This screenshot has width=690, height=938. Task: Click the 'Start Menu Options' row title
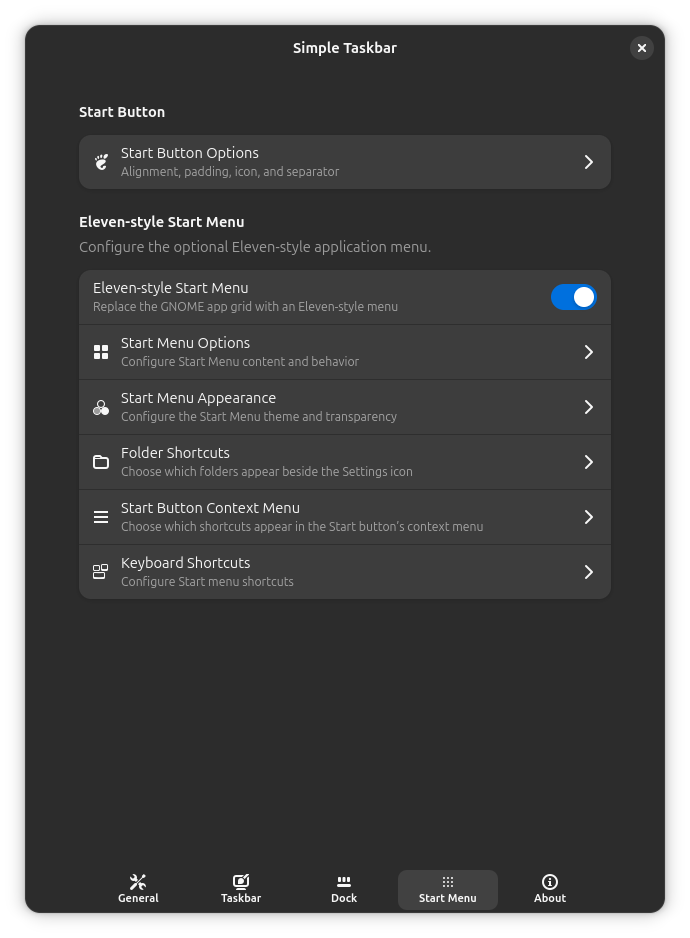pyautogui.click(x=186, y=343)
